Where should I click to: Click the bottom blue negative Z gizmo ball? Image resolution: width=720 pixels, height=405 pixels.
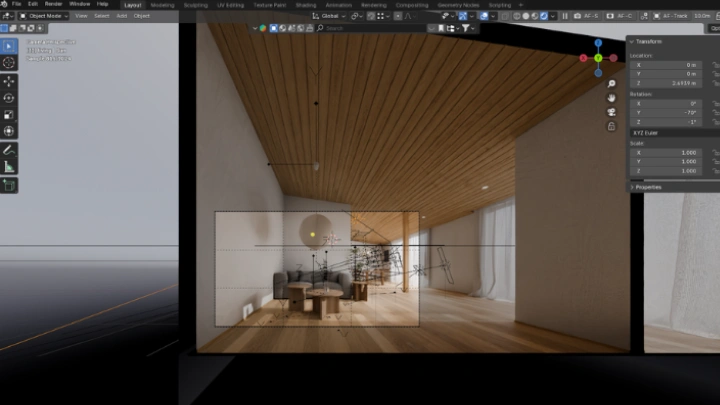point(598,73)
